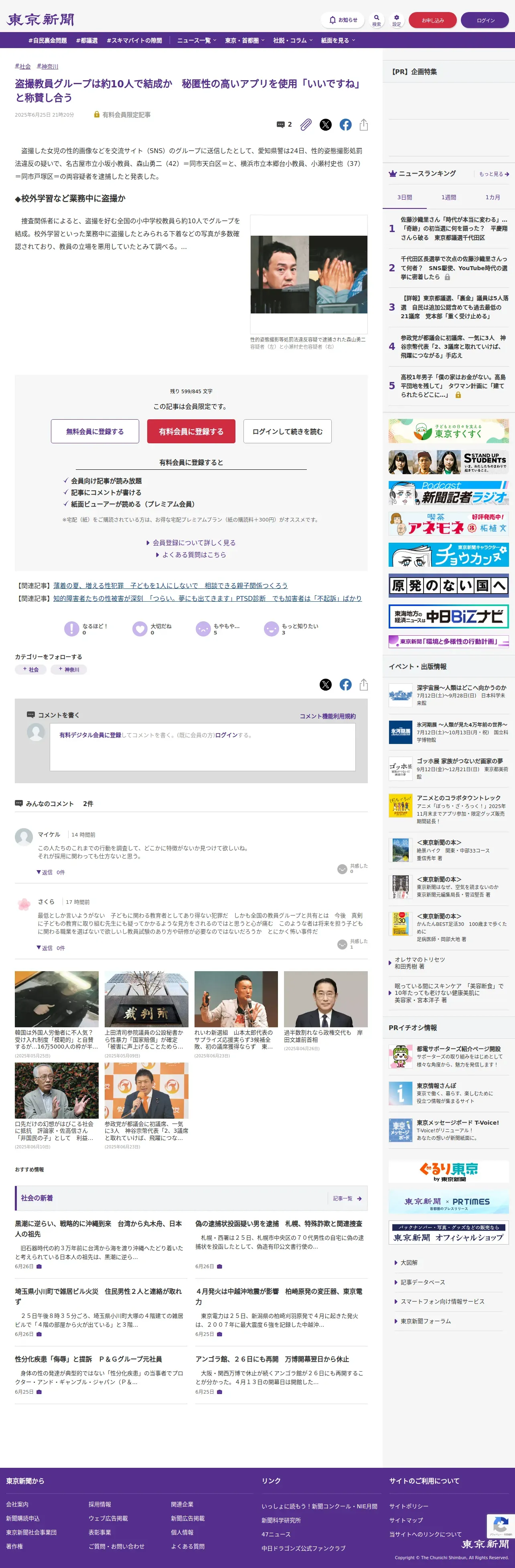Open もっと見る ranking link
515x1568 pixels.
click(494, 174)
